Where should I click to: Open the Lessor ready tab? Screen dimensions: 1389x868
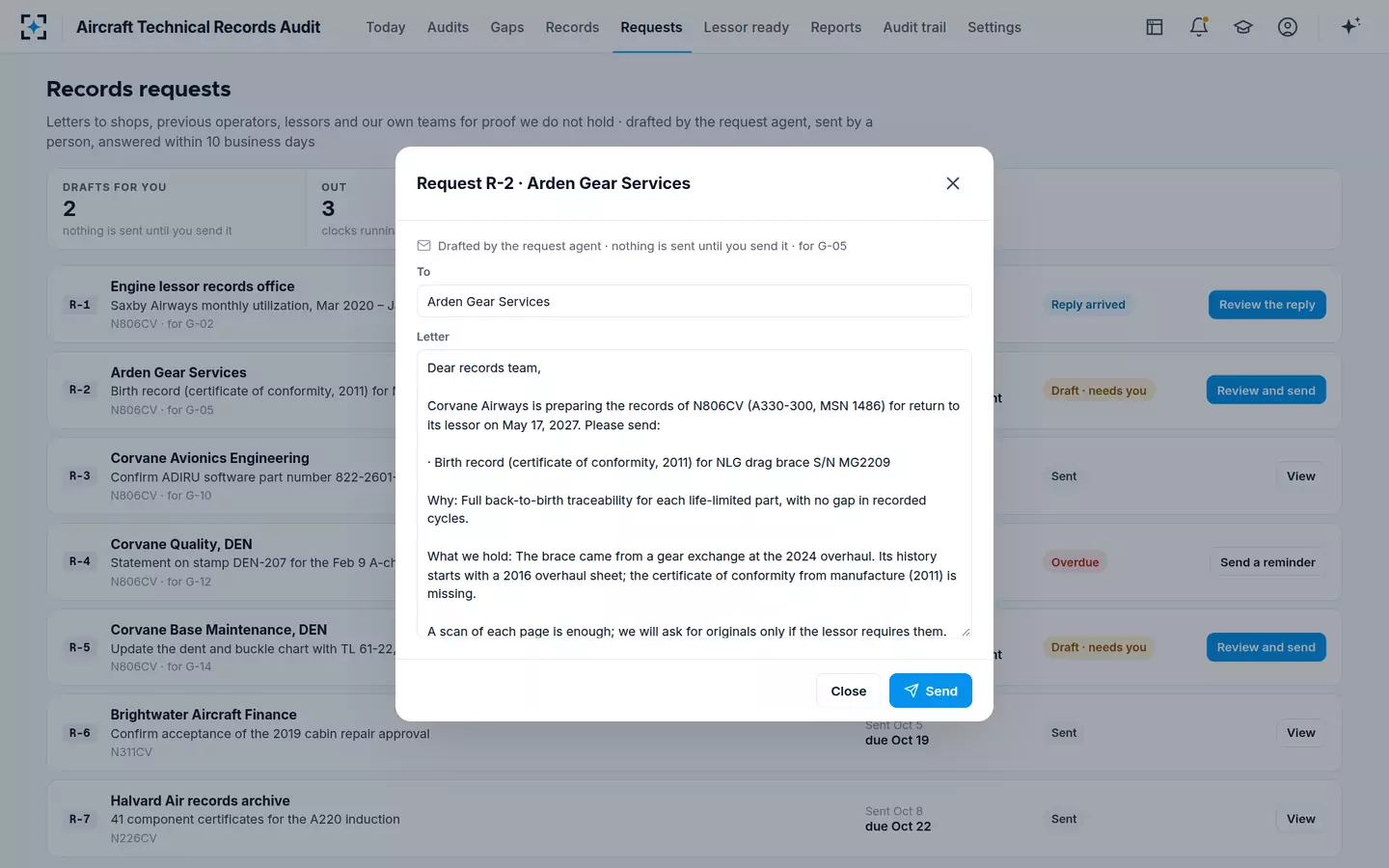(747, 27)
